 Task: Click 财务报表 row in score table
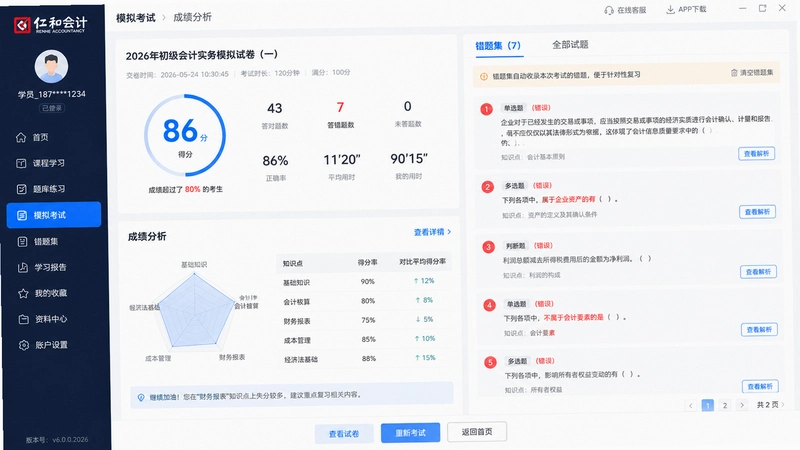(x=363, y=320)
